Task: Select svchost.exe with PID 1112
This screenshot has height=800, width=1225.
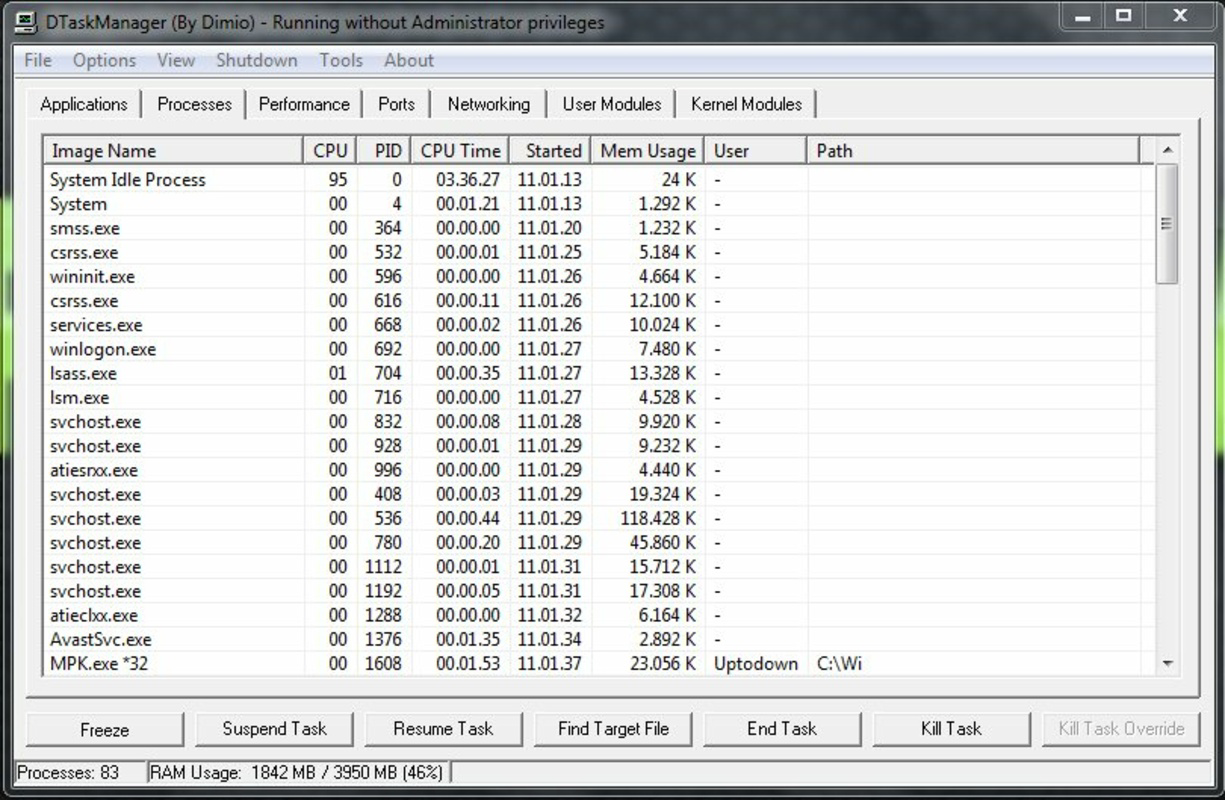Action: (x=598, y=567)
